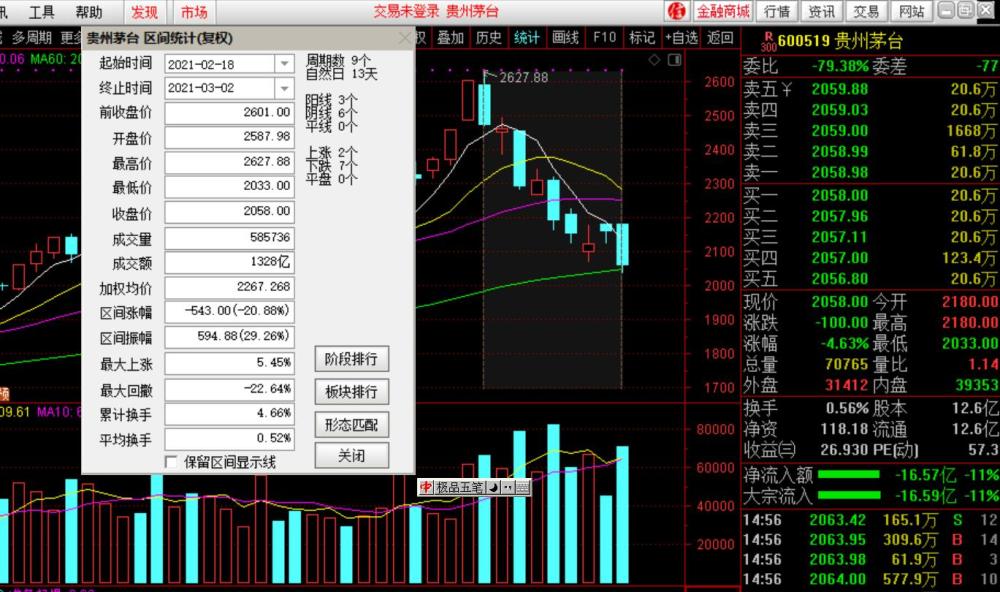This screenshot has height=592, width=1000.
Task: Switch to the 市场 tab
Action: (x=194, y=11)
